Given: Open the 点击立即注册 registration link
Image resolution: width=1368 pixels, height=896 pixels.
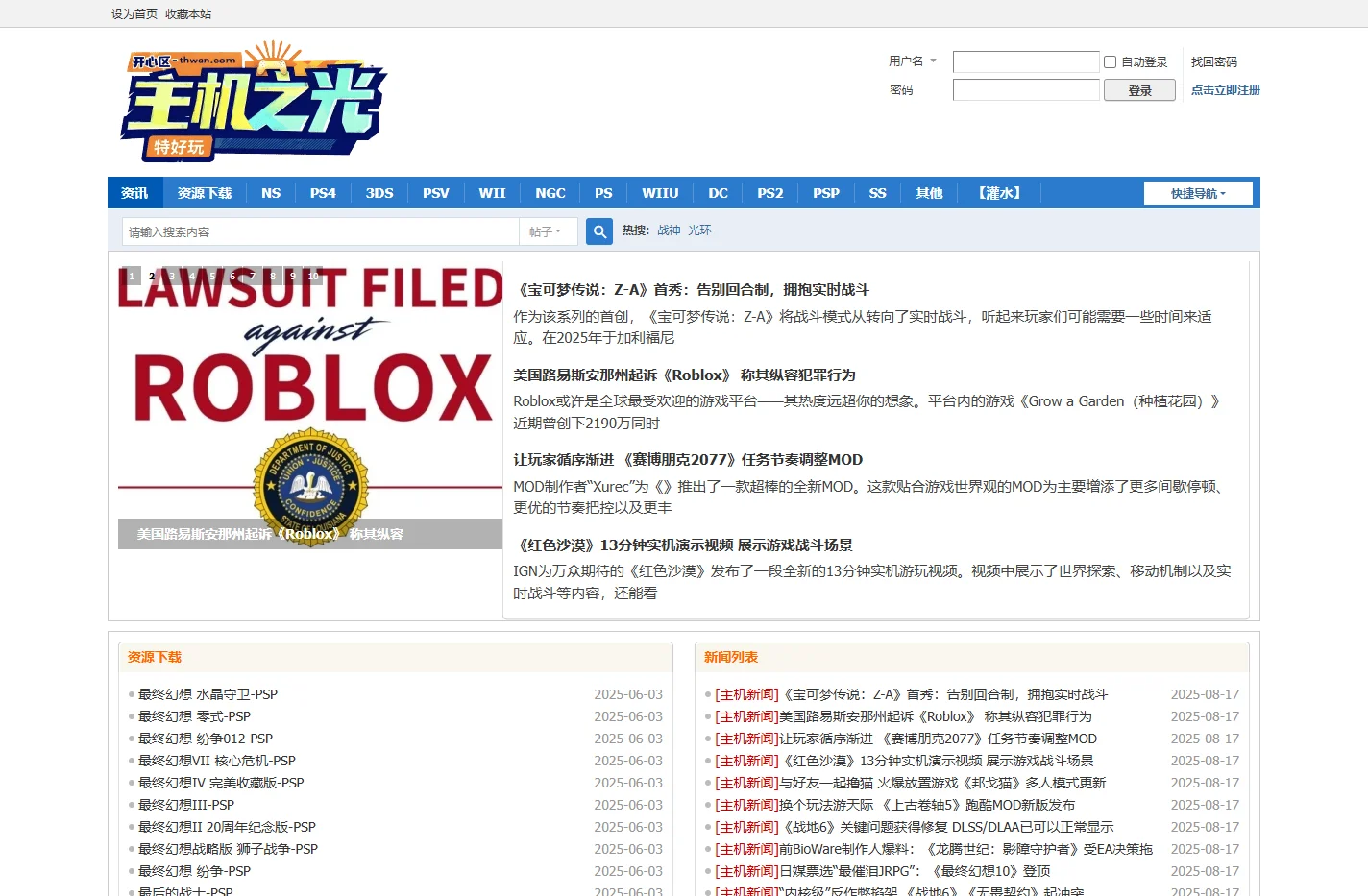Looking at the screenshot, I should [1226, 89].
